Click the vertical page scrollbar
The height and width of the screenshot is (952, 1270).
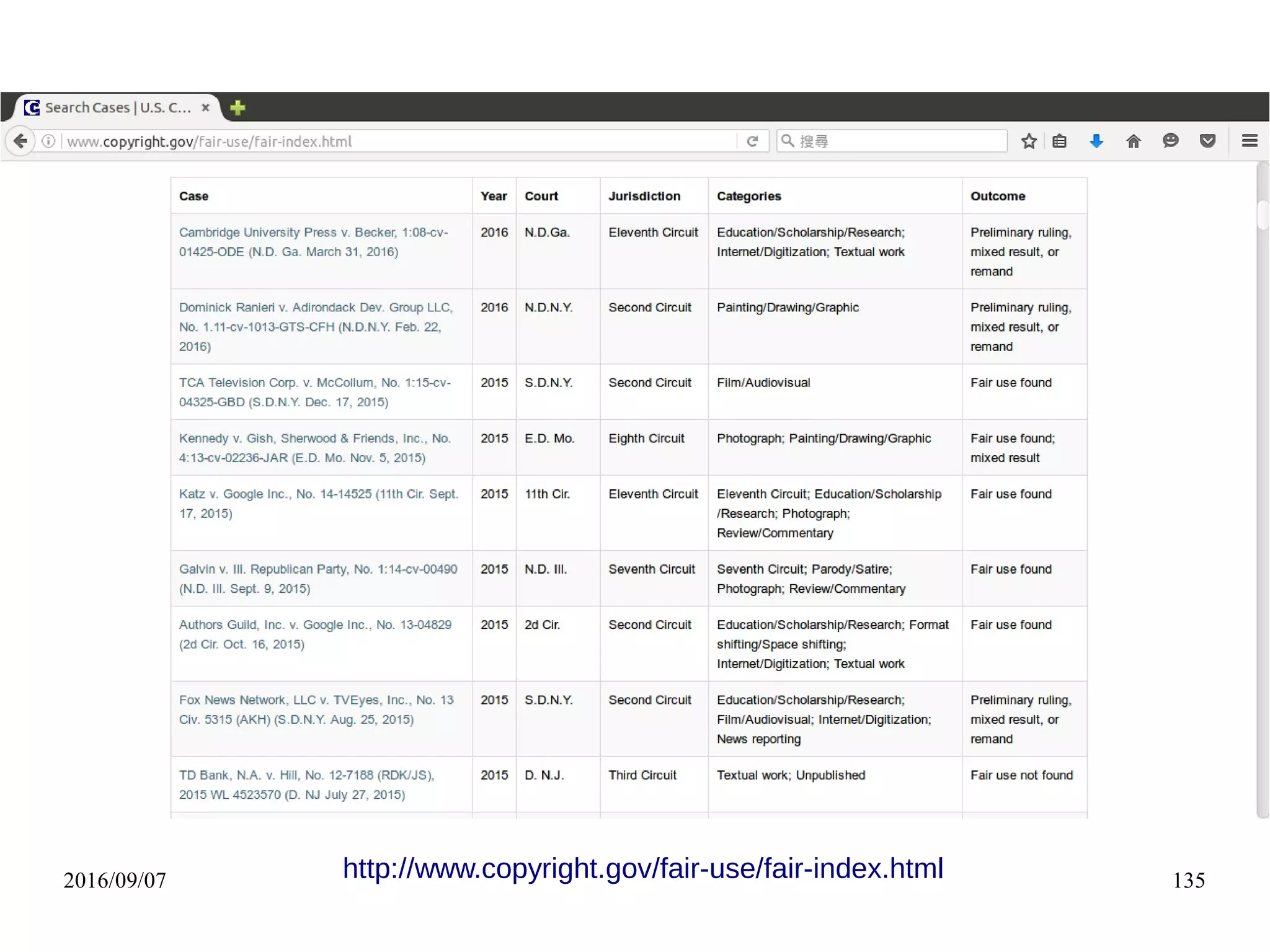pyautogui.click(x=1262, y=215)
